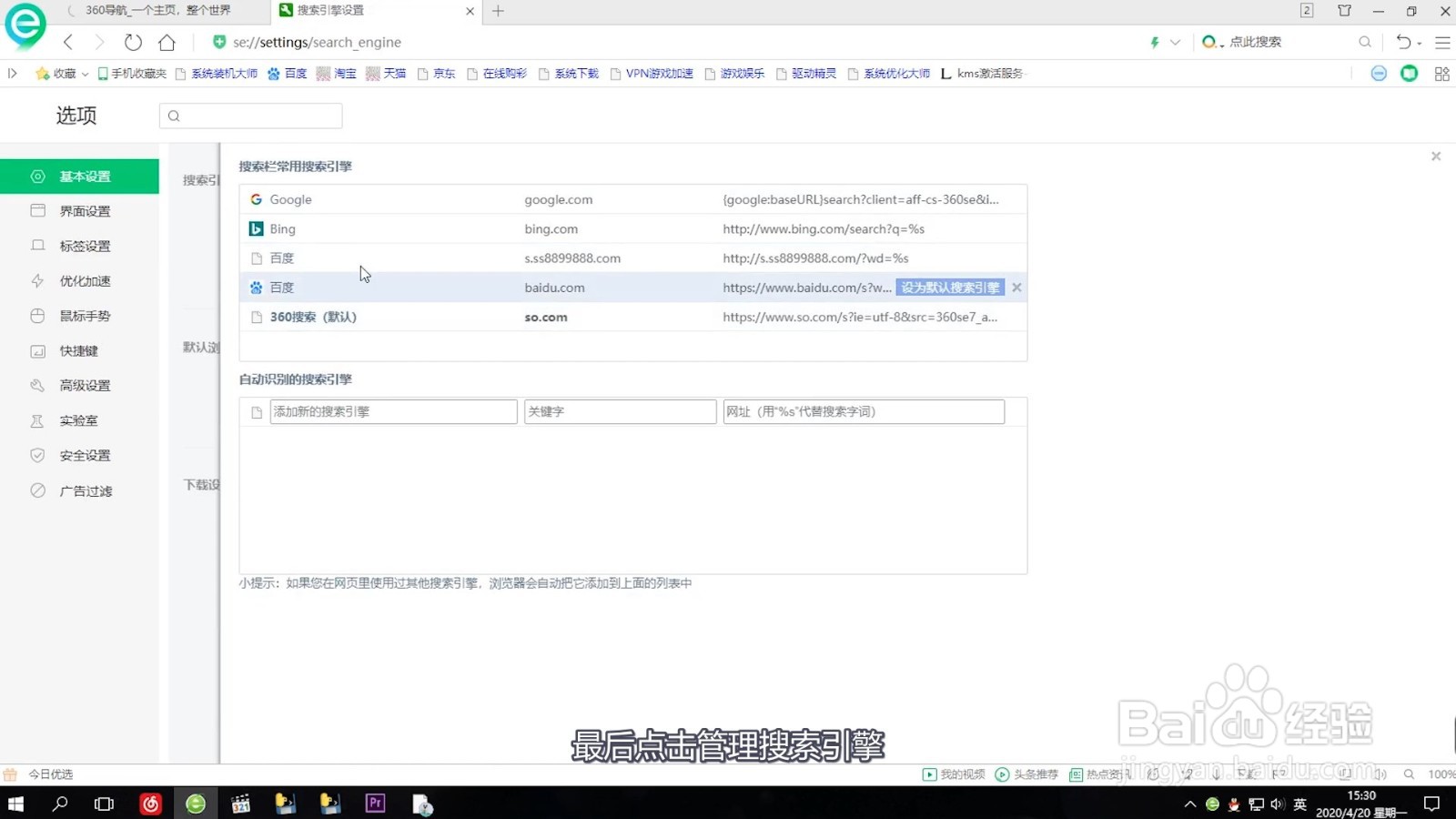
Task: Click the blue circle extension icon
Action: point(1379,74)
